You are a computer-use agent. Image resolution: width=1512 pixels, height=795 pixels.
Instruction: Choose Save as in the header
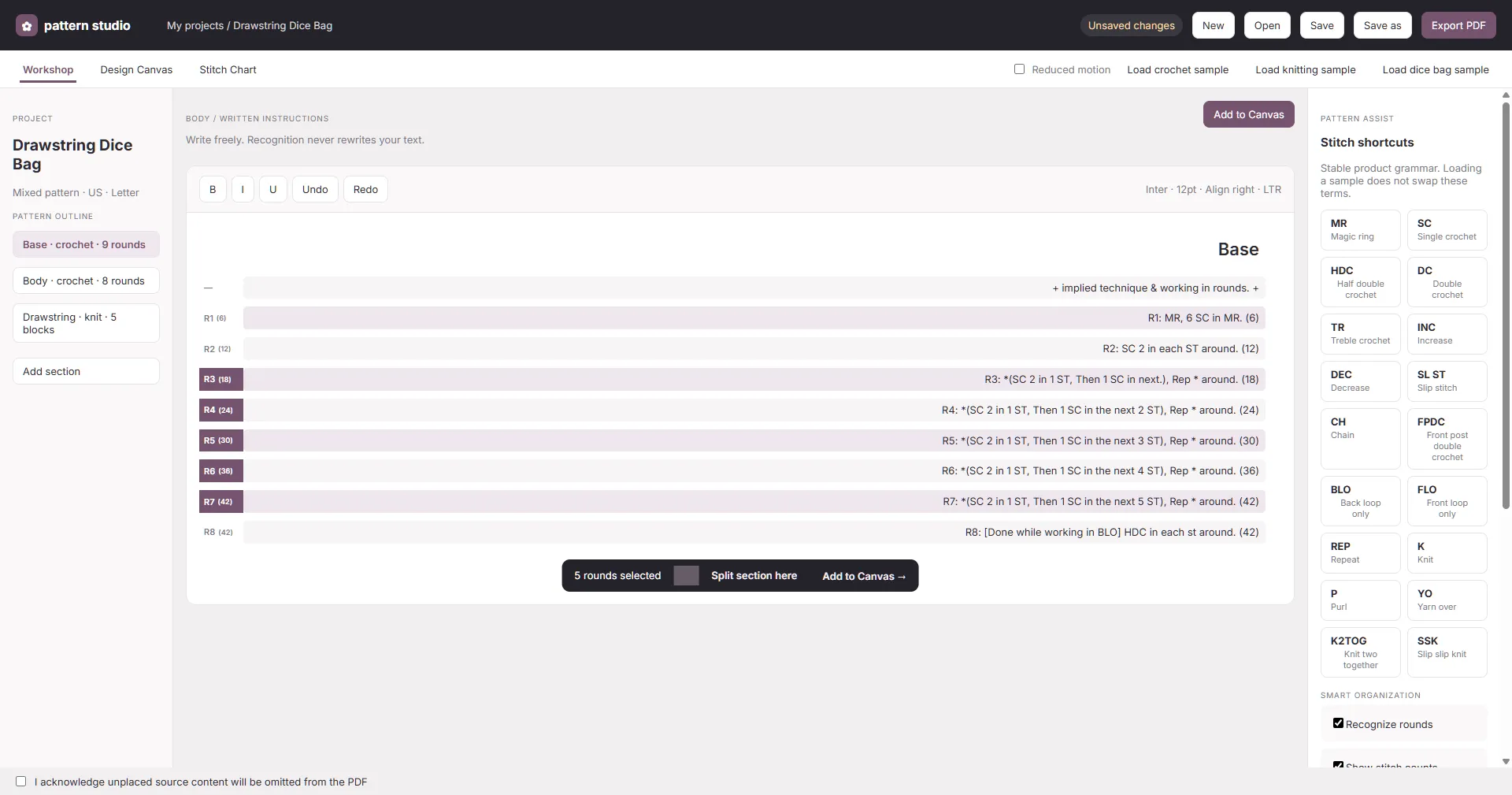(x=1382, y=25)
